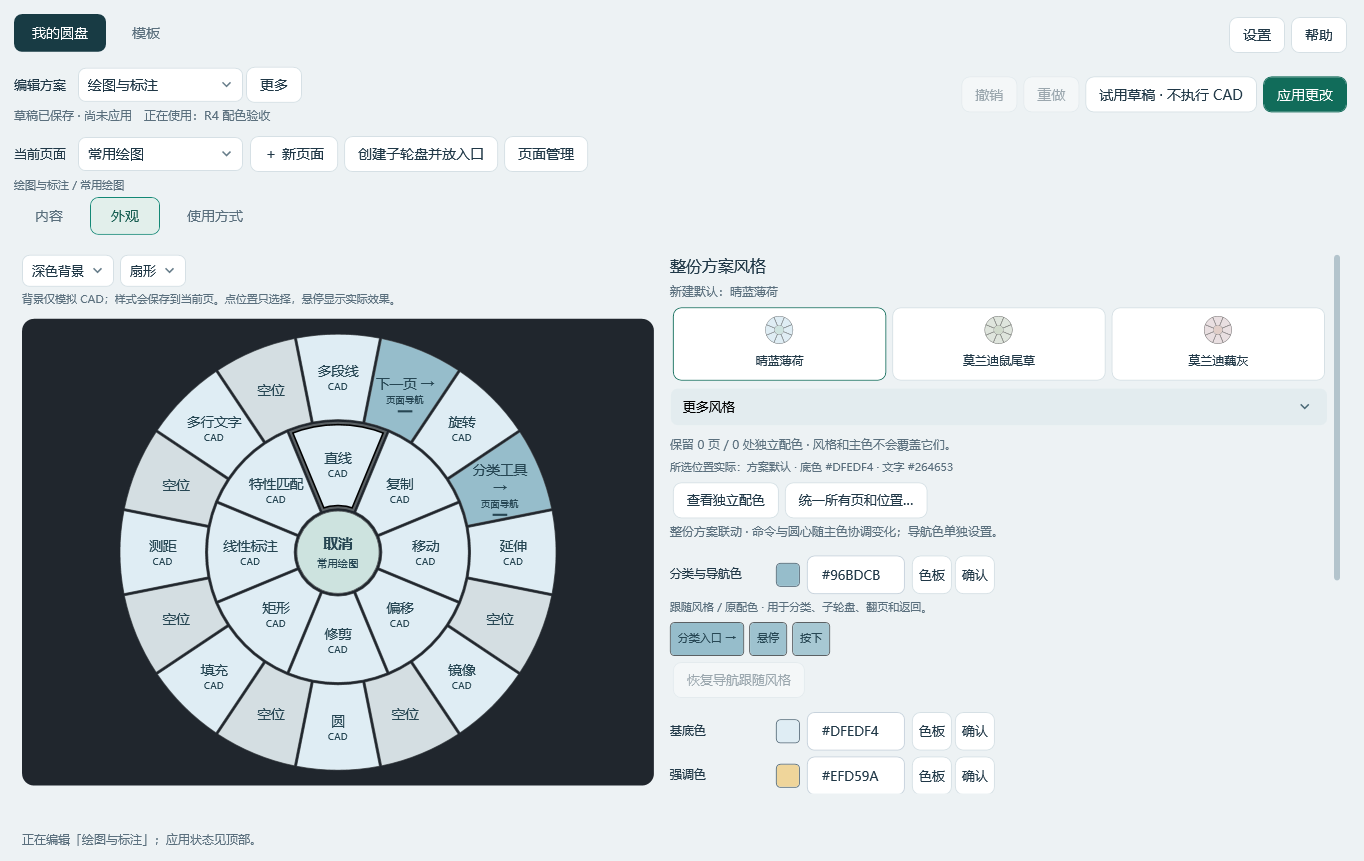Select the 延伸 outer segment
Viewport: 1364px width, 861px height.
513,552
